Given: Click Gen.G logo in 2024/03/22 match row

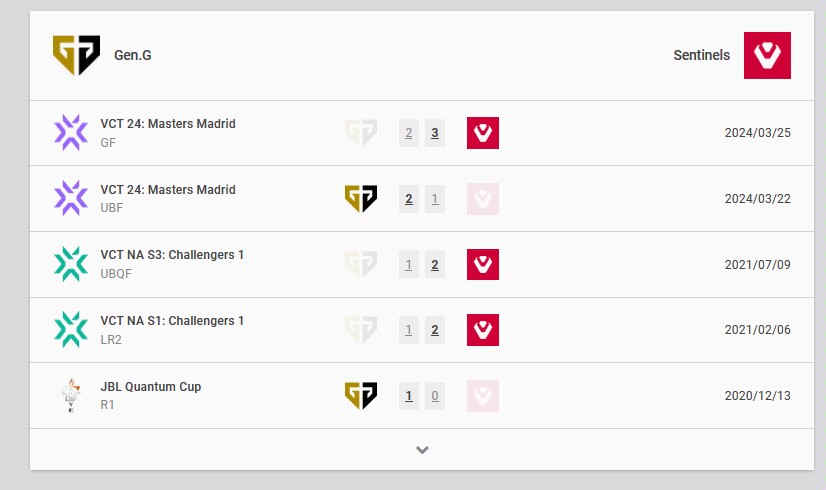Looking at the screenshot, I should pyautogui.click(x=361, y=199).
